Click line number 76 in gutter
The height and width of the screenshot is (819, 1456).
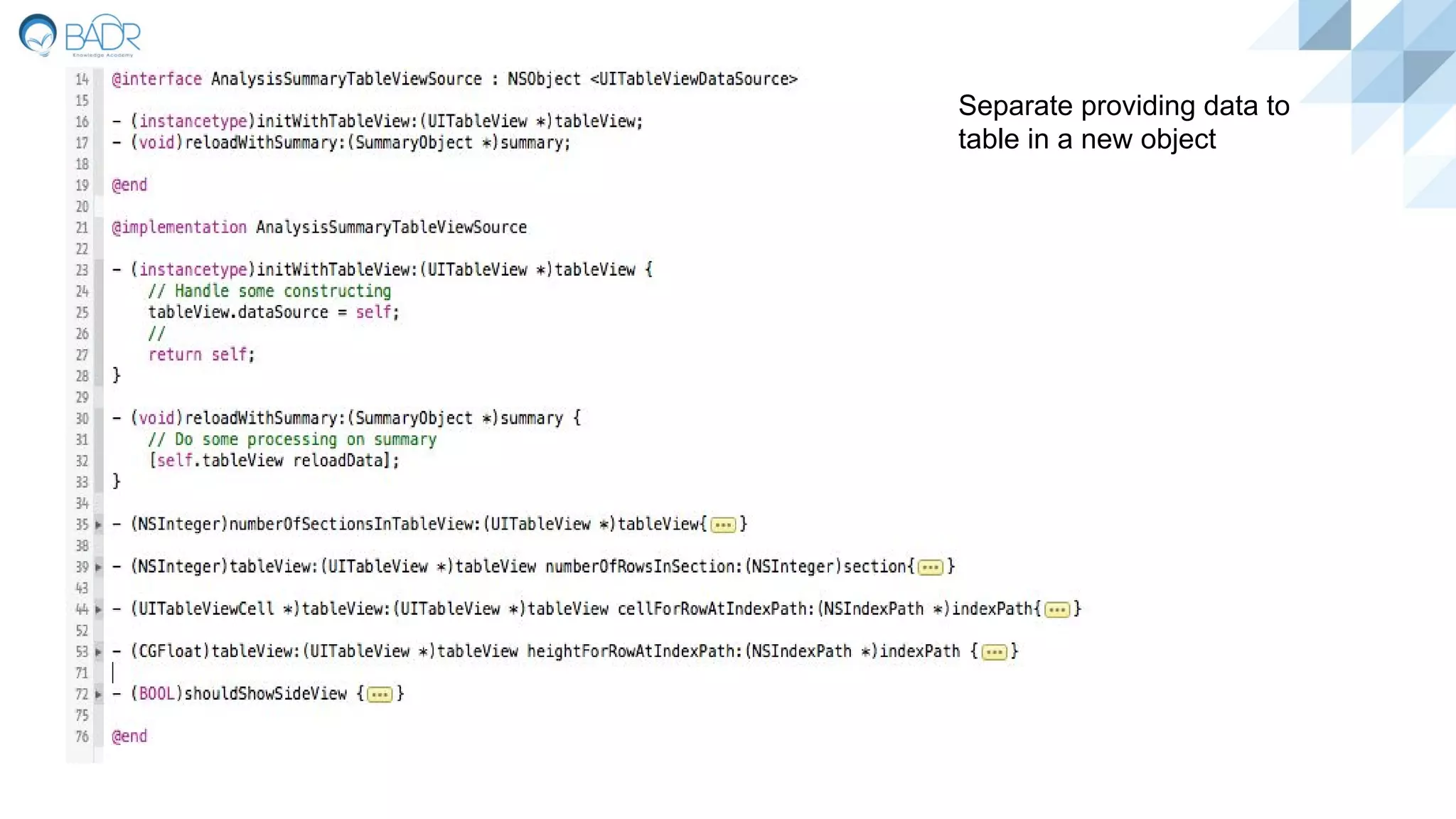pyautogui.click(x=82, y=737)
